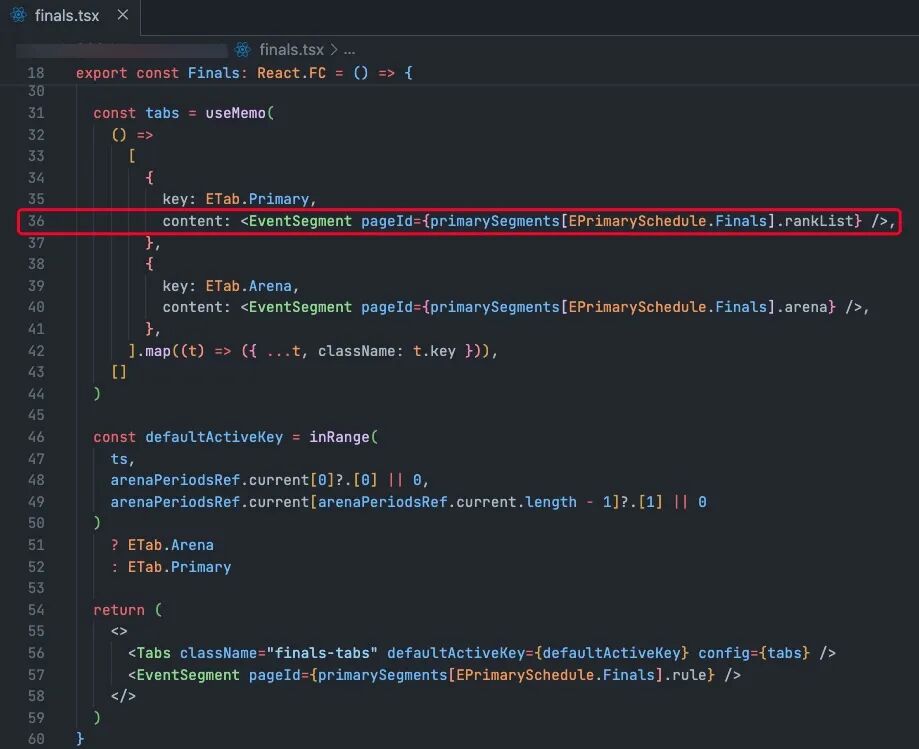This screenshot has height=749, width=919.
Task: Open the finals.tsx breadcrumb item
Action: point(291,50)
